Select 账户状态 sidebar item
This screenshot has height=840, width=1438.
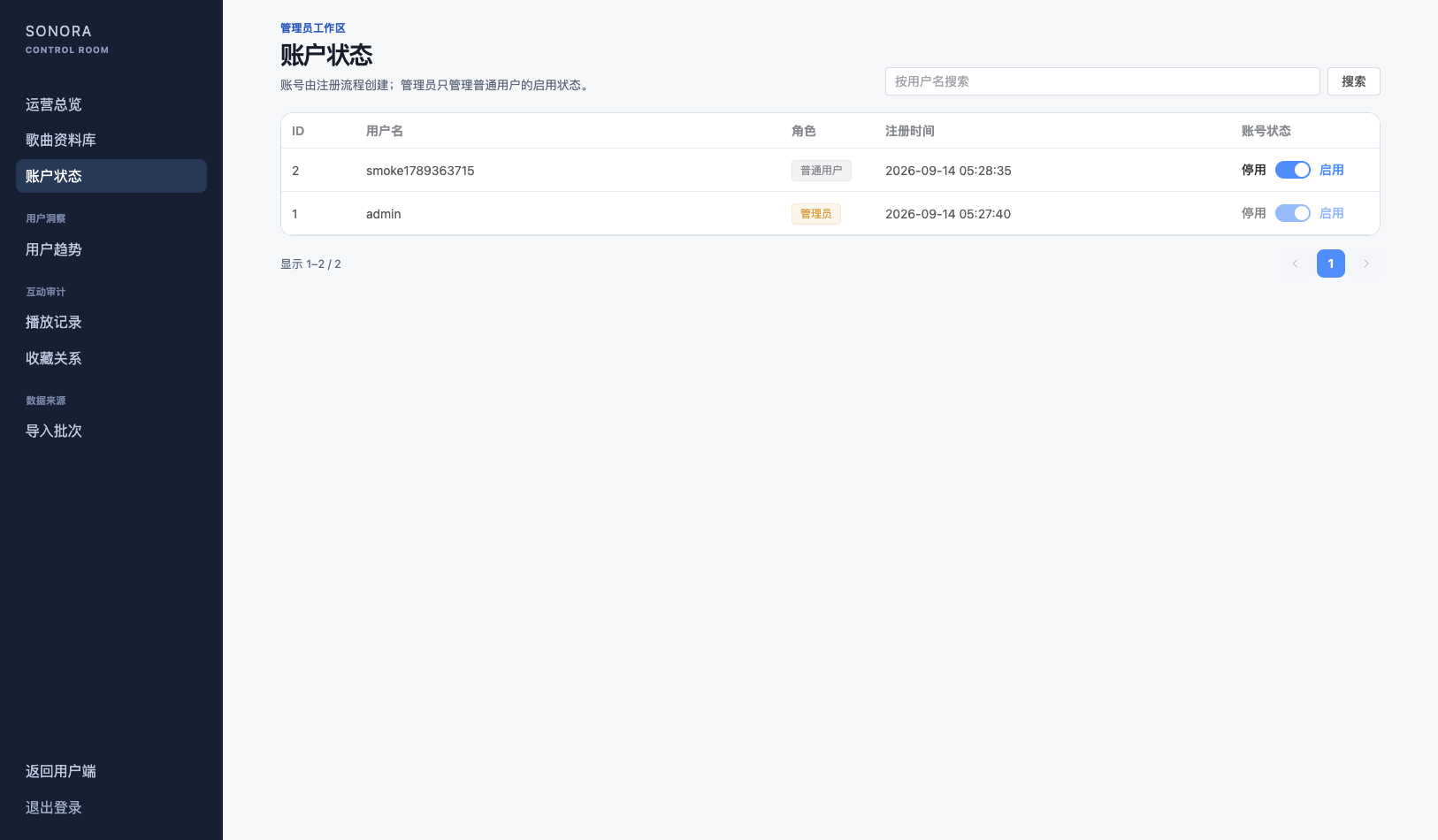111,176
